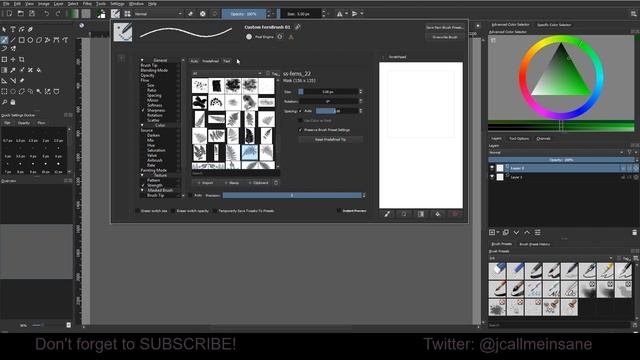640x360 pixels.
Task: Open the Choose Brush Preset grid icon
Action: click(x=127, y=14)
